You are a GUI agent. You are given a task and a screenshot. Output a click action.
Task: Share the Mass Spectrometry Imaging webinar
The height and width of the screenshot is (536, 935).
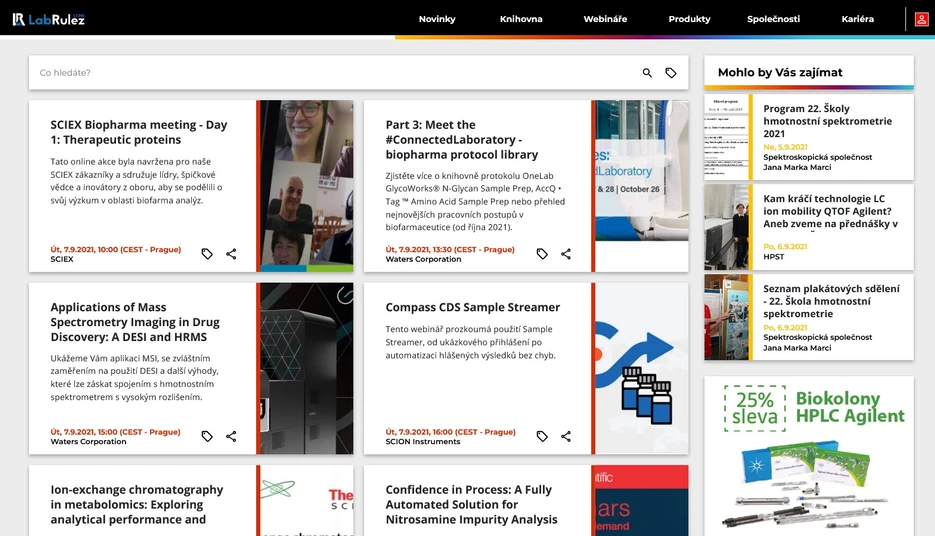(x=231, y=436)
